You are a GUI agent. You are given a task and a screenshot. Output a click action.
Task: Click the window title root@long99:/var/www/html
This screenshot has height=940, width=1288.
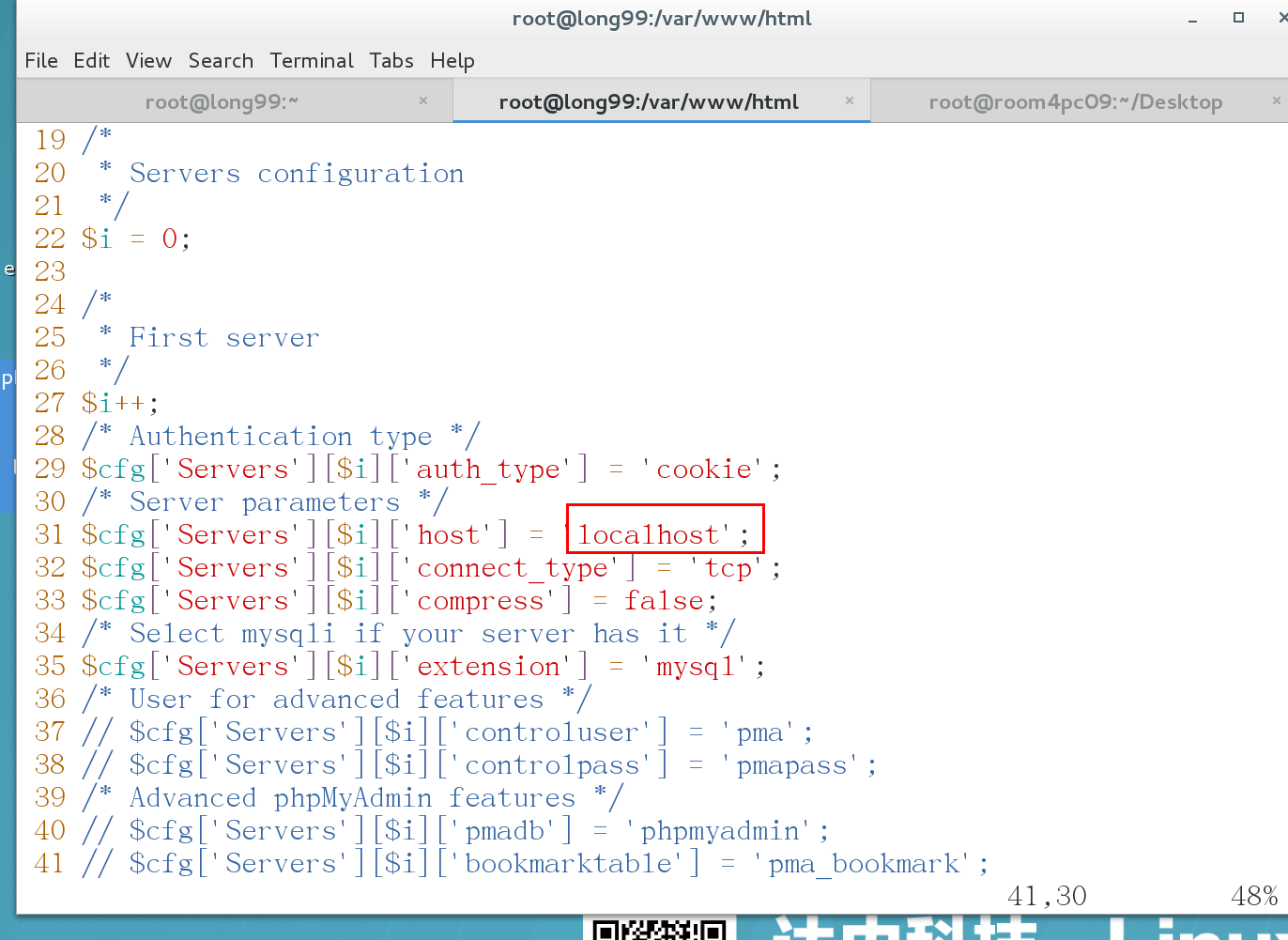[662, 19]
